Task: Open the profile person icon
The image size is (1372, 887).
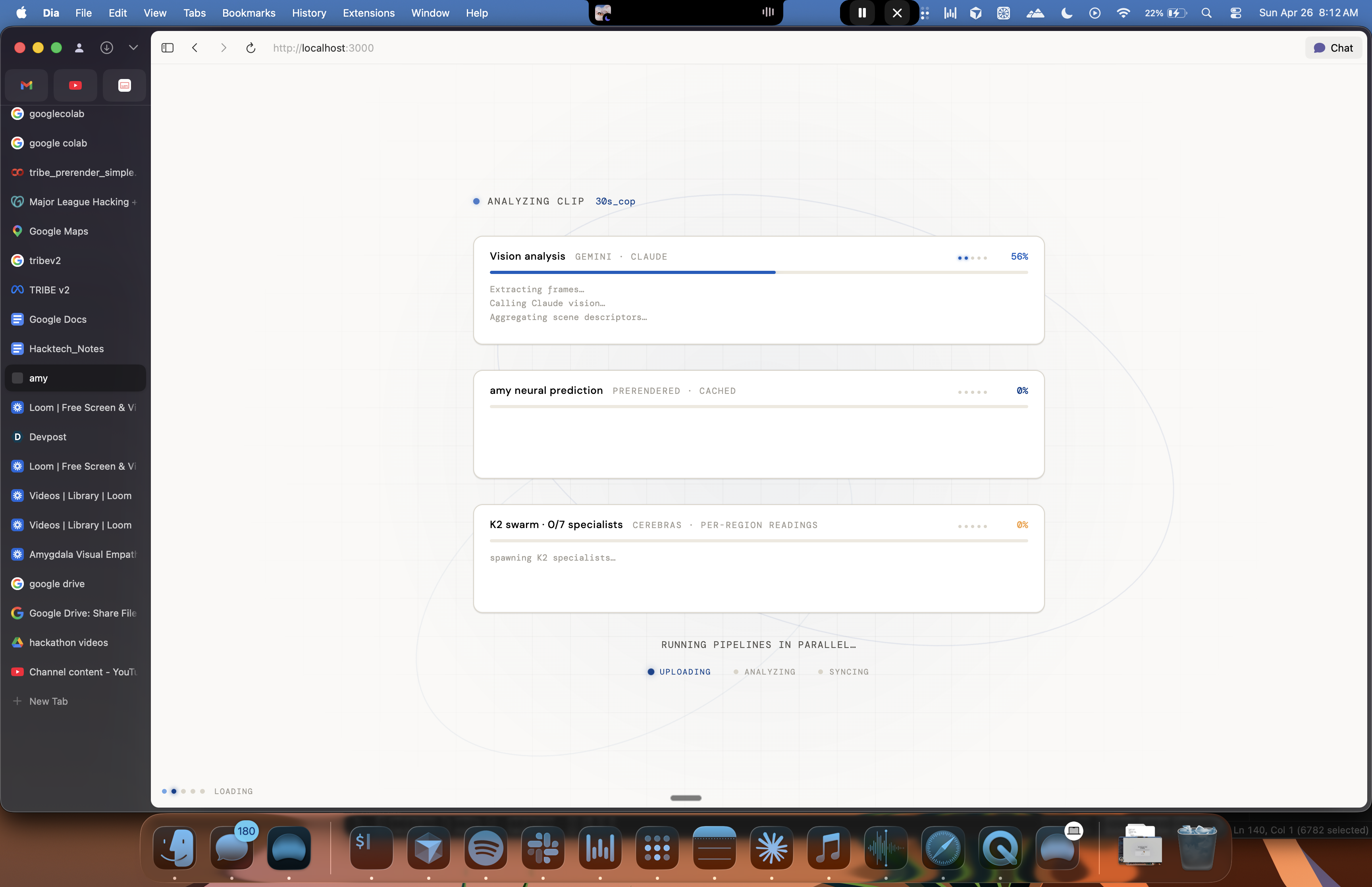Action: coord(79,48)
